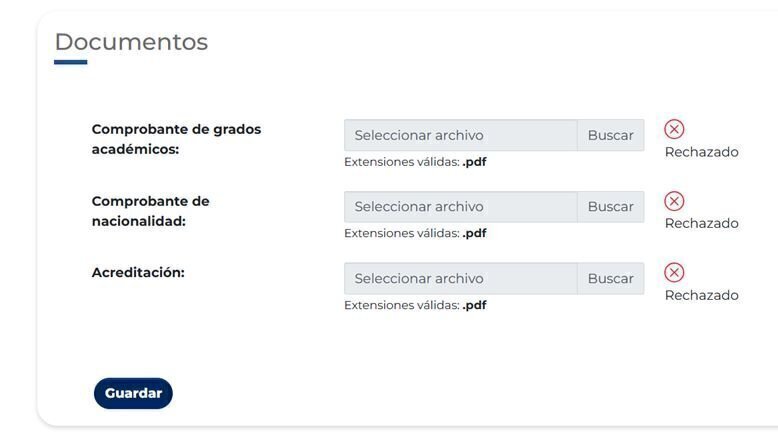
Task: Click the Acreditación field label
Action: (138, 272)
